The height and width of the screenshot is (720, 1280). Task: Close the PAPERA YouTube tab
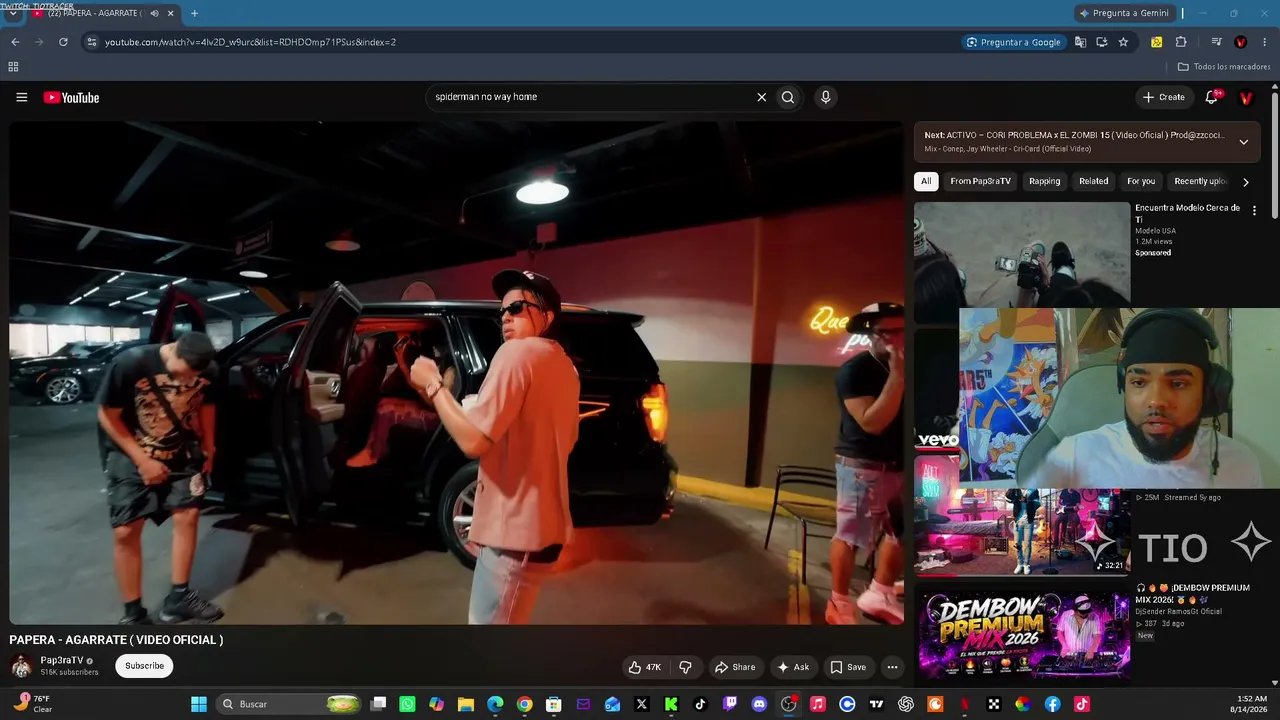(x=171, y=13)
